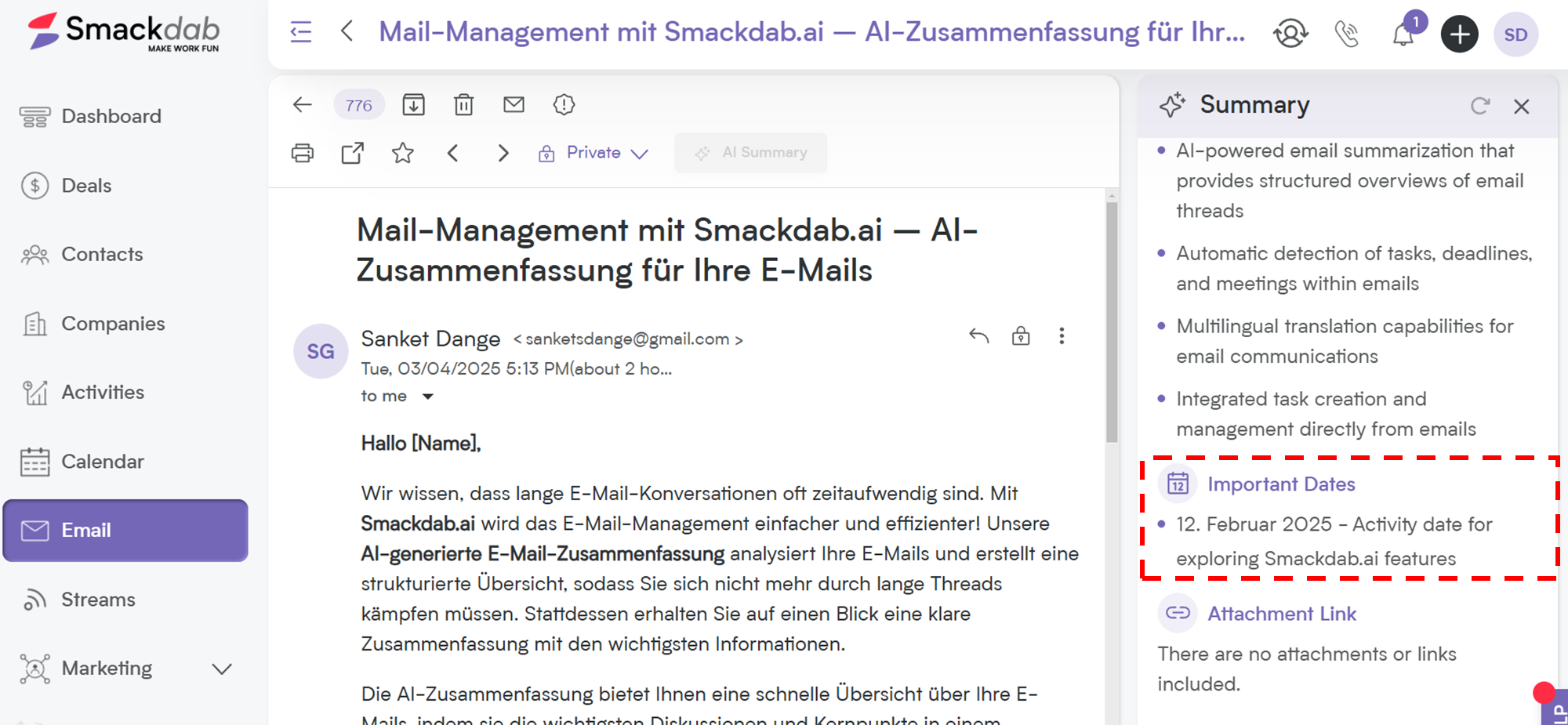Image resolution: width=1568 pixels, height=725 pixels.
Task: Open the Private visibility dropdown
Action: [593, 153]
